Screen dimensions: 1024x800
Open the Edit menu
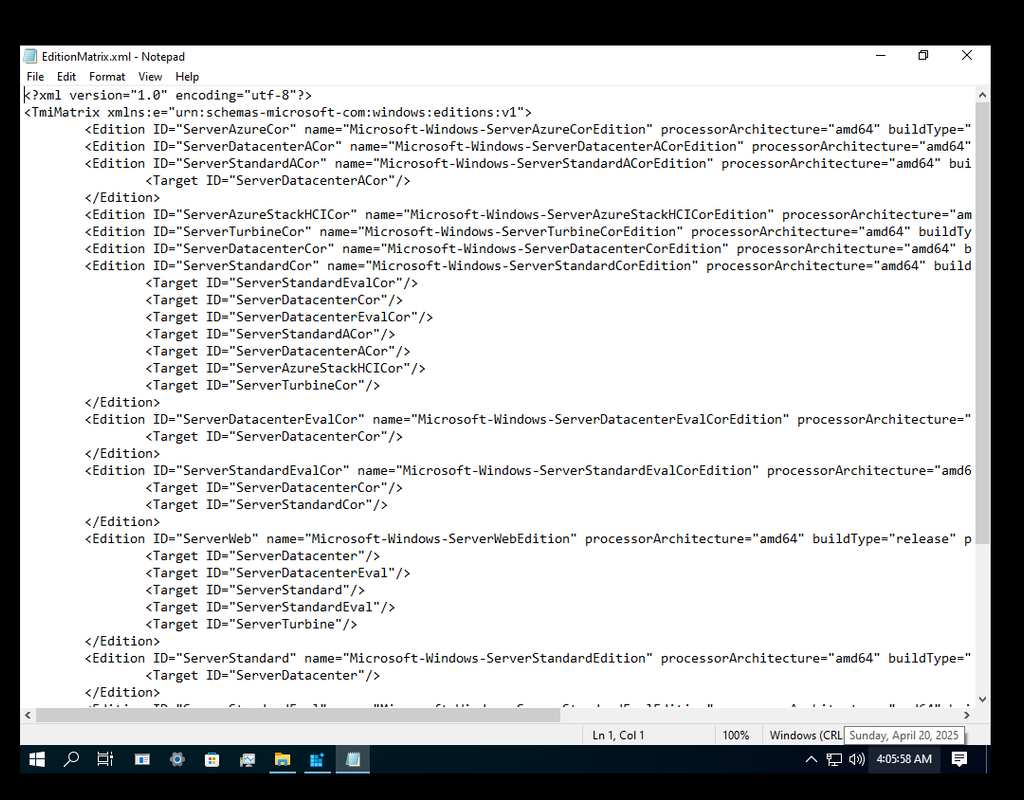coord(66,76)
